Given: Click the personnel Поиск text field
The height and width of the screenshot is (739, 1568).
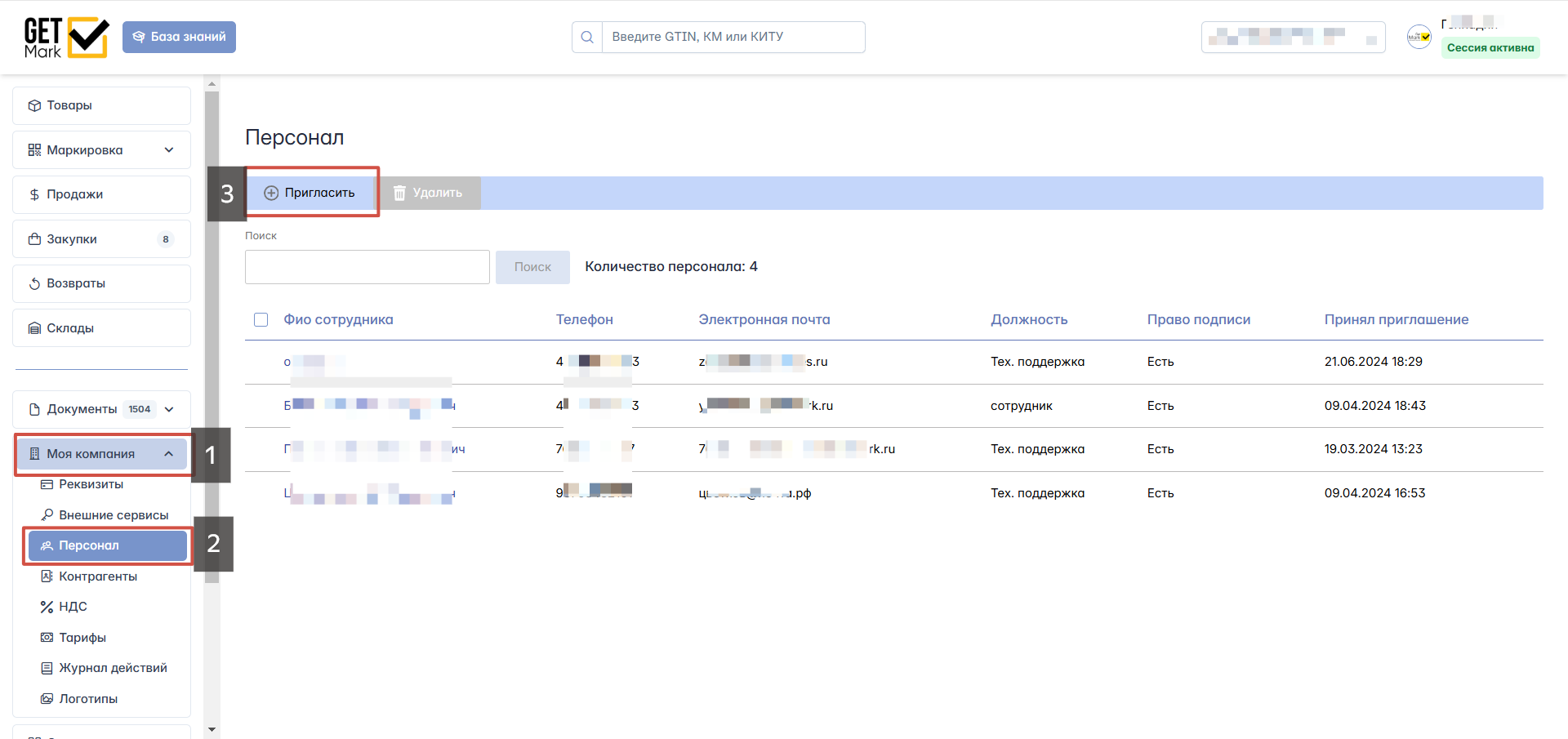Looking at the screenshot, I should point(367,267).
